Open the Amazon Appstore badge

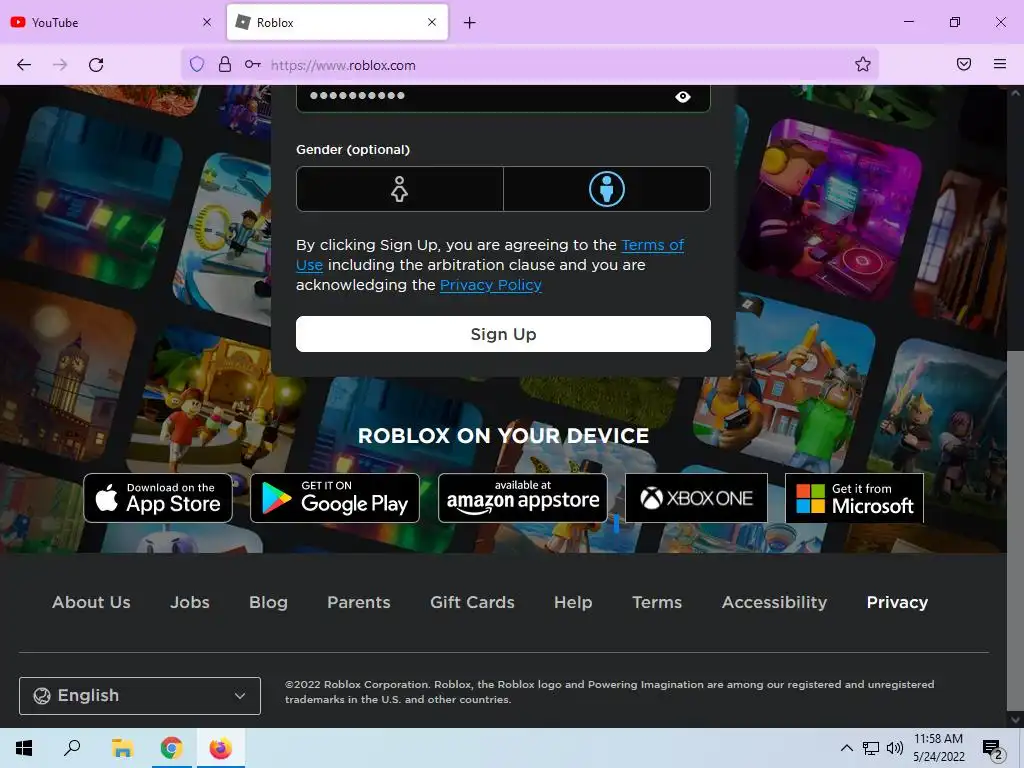(x=522, y=498)
